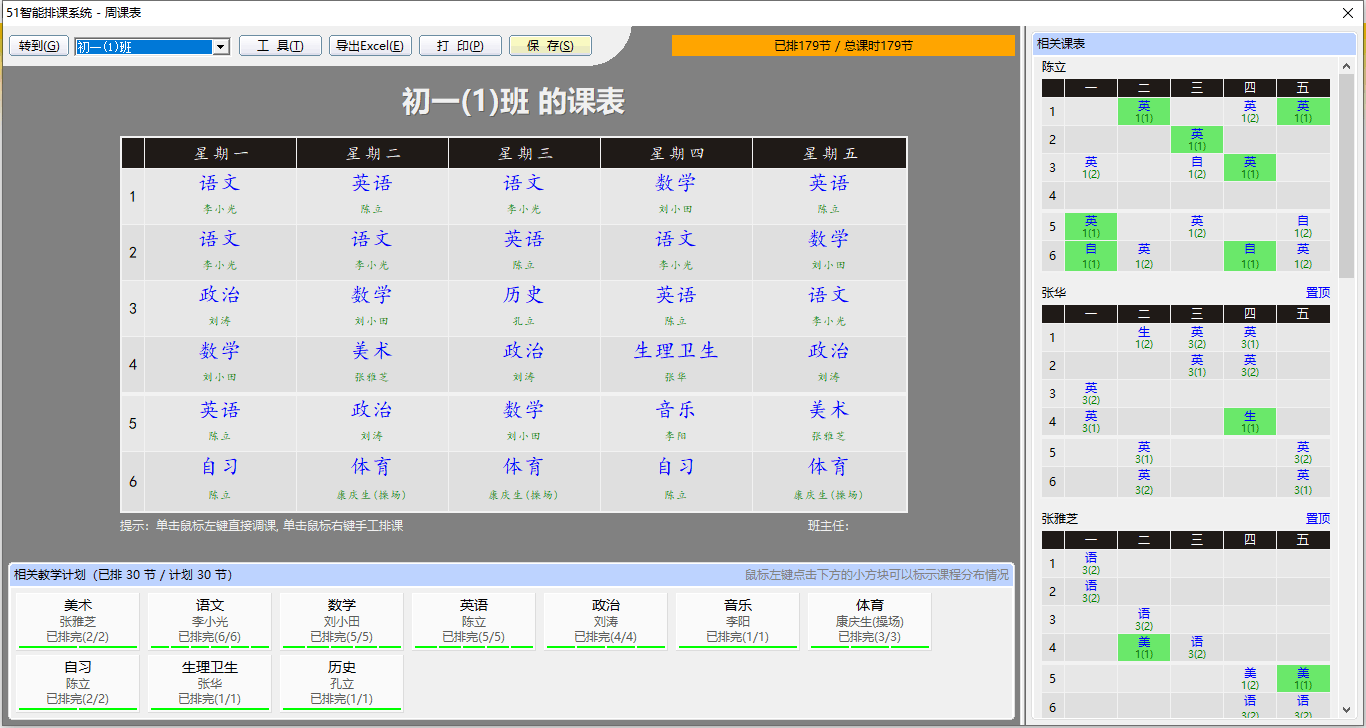The image size is (1366, 728).
Task: Click the 英语 陈立 teaching plan card
Action: click(473, 620)
